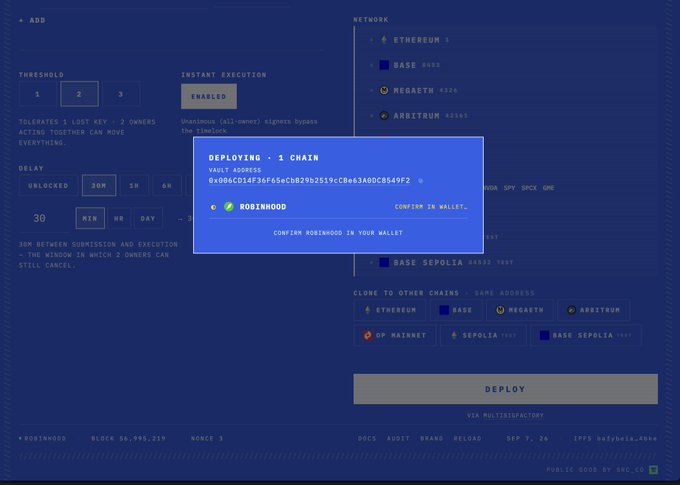The height and width of the screenshot is (485, 680).
Task: Select the 1H delay preset
Action: [x=134, y=186]
